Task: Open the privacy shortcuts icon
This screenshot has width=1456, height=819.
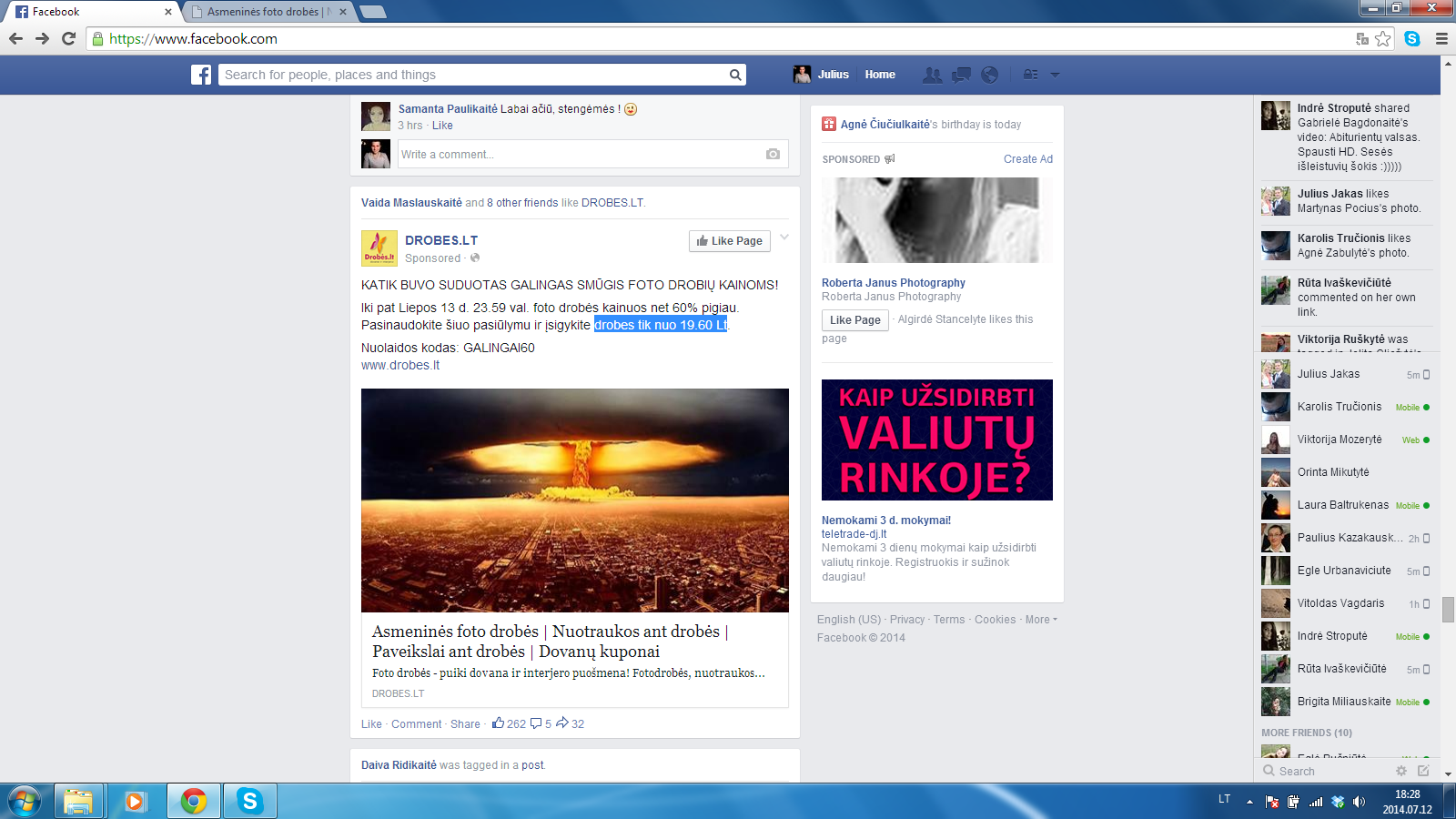Action: pyautogui.click(x=1030, y=75)
